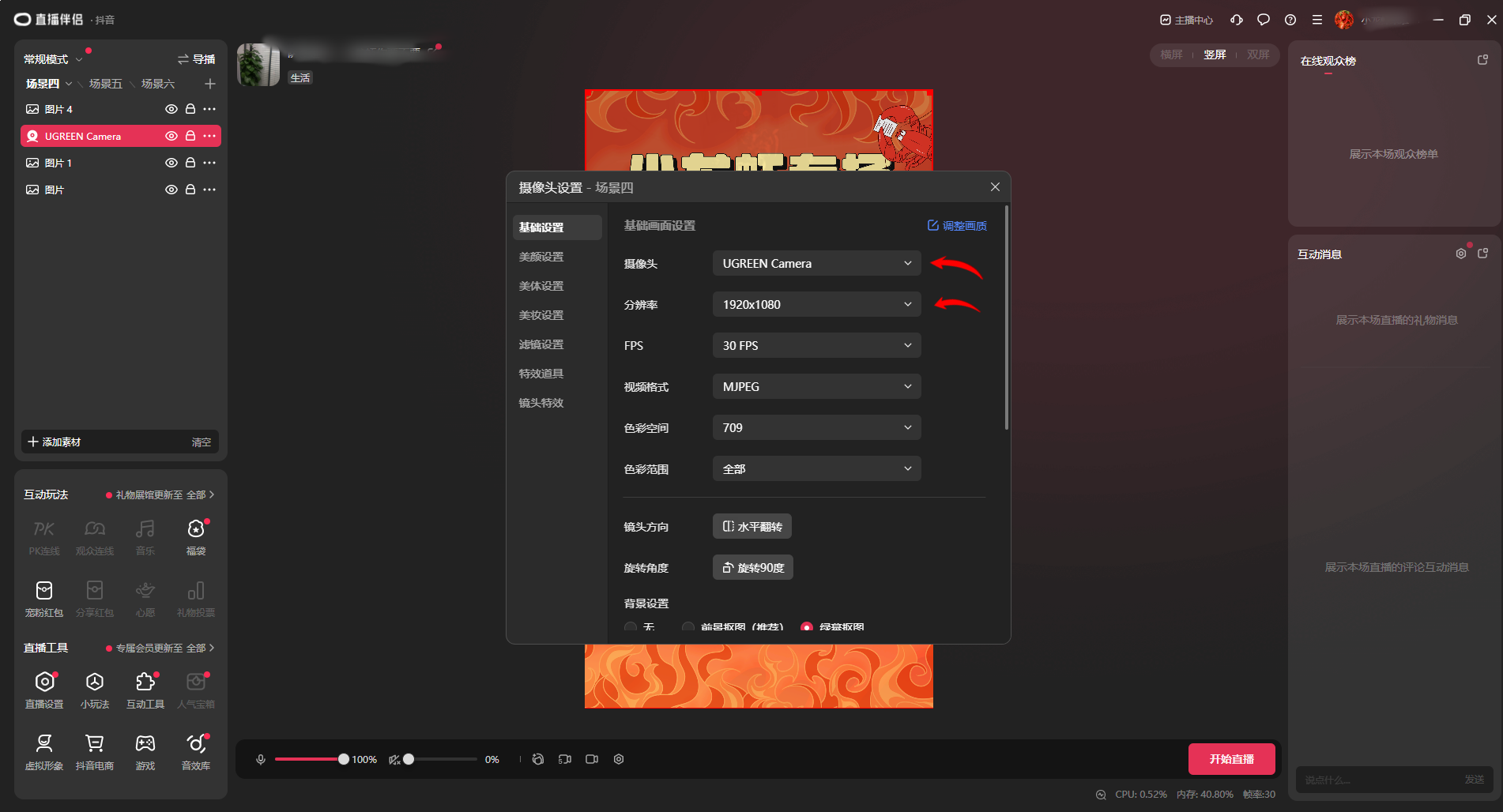Image resolution: width=1503 pixels, height=812 pixels.
Task: Select 横屏 landscape orientation
Action: [1171, 55]
